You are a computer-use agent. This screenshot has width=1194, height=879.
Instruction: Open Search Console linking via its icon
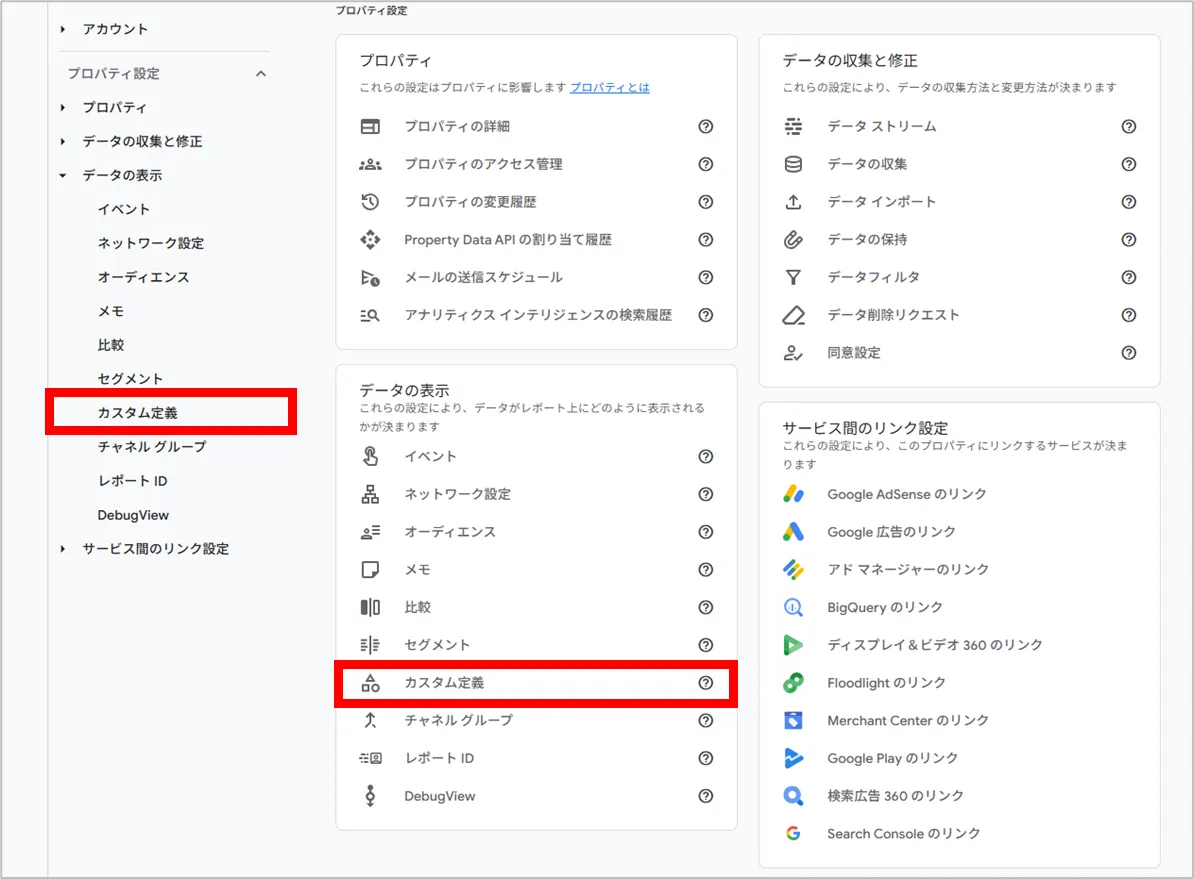coord(793,833)
